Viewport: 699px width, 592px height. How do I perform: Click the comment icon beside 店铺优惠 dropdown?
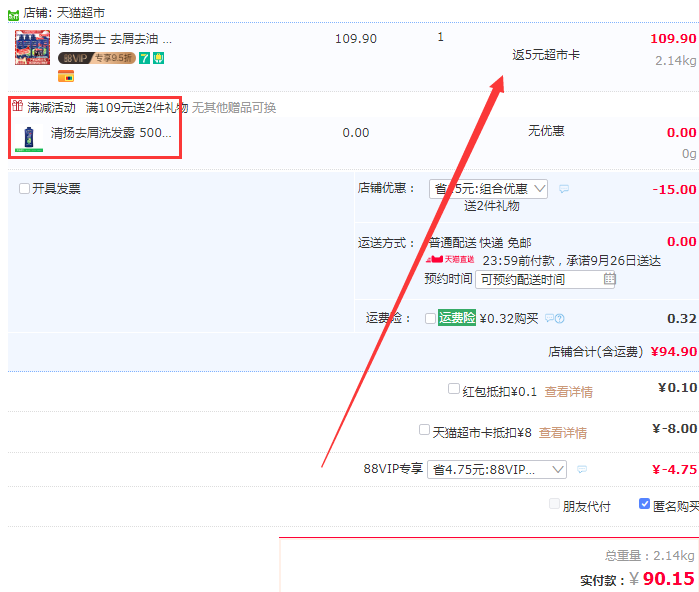tap(564, 189)
